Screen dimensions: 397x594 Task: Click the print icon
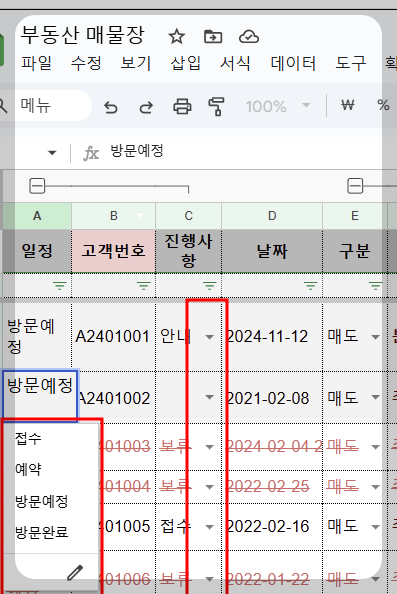pos(182,106)
